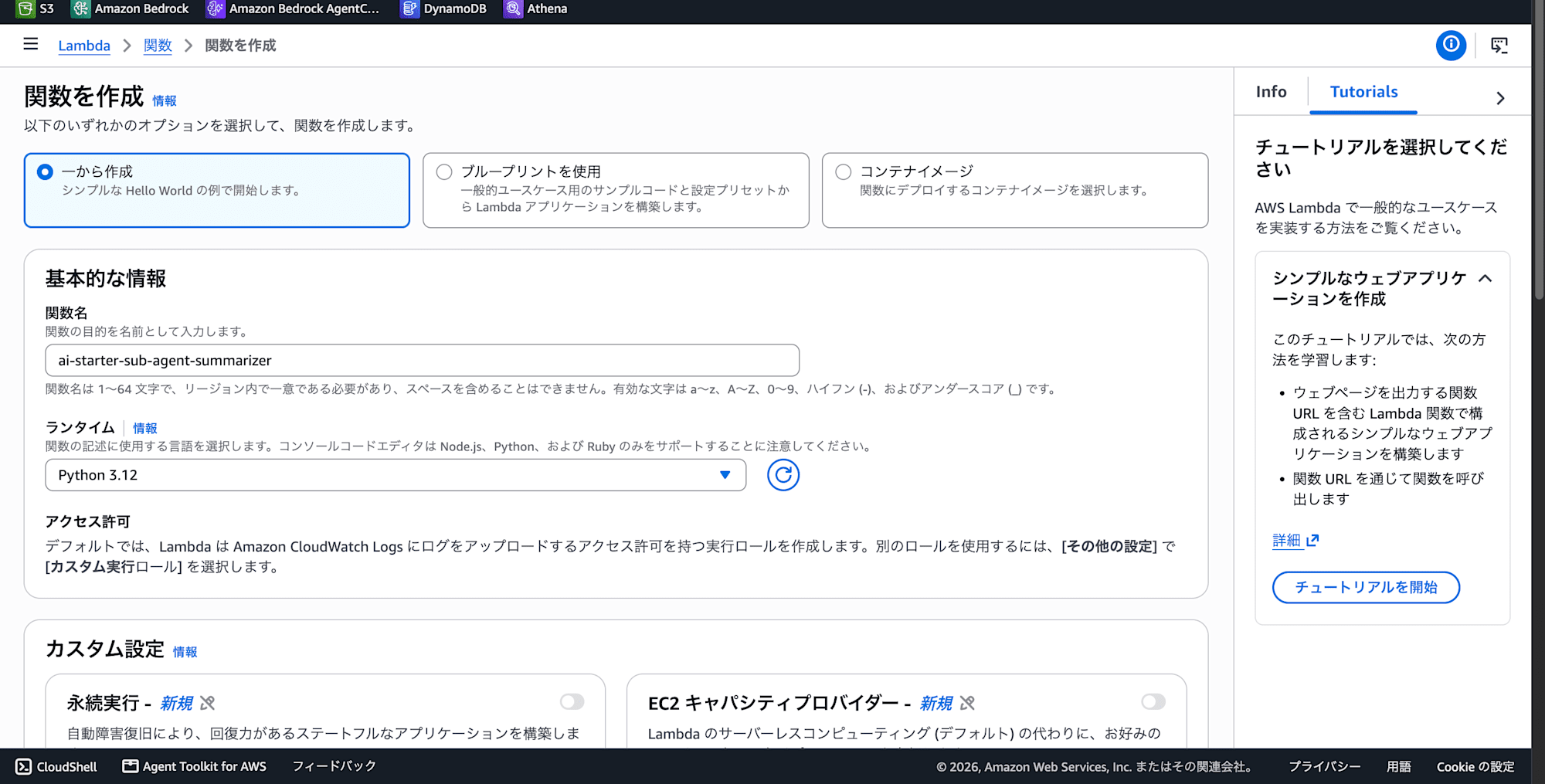This screenshot has width=1545, height=784.
Task: Select the 一から作成 option
Action: coord(217,190)
